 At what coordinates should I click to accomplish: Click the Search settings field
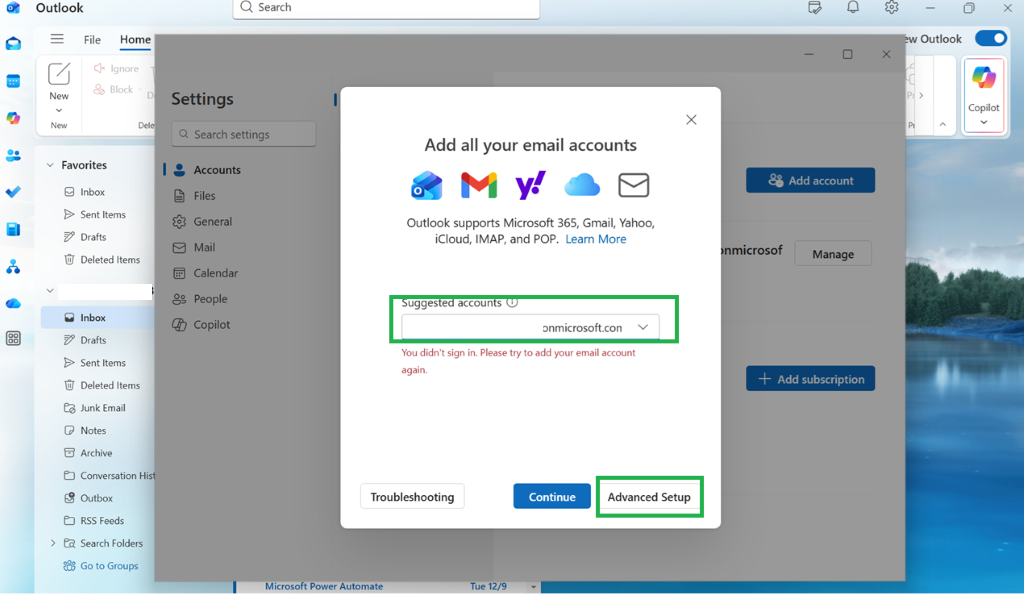click(244, 134)
